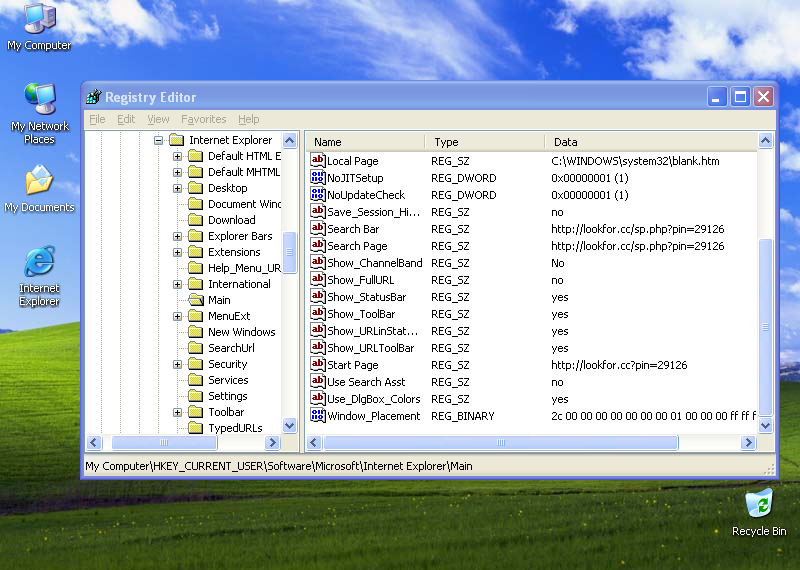Click the Download folder icon
Image resolution: width=800 pixels, height=570 pixels.
195,220
